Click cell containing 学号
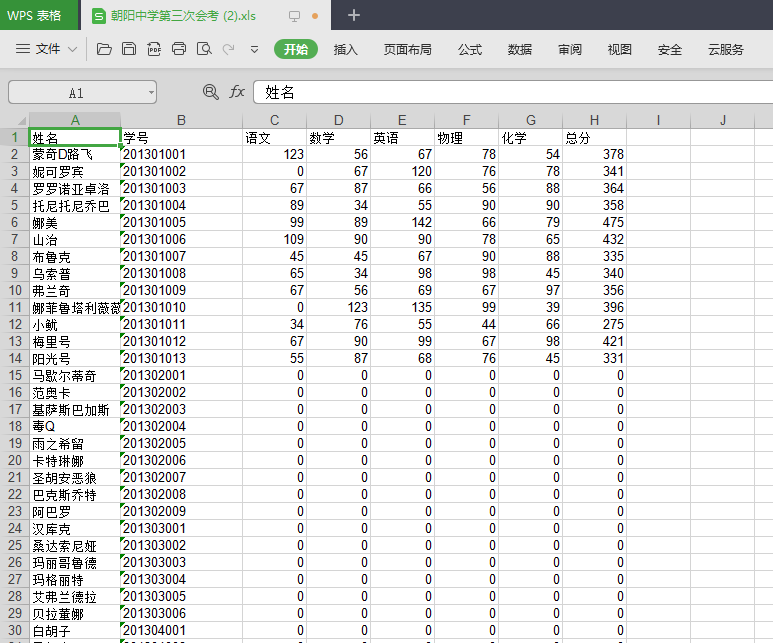The image size is (773, 643). [x=181, y=138]
